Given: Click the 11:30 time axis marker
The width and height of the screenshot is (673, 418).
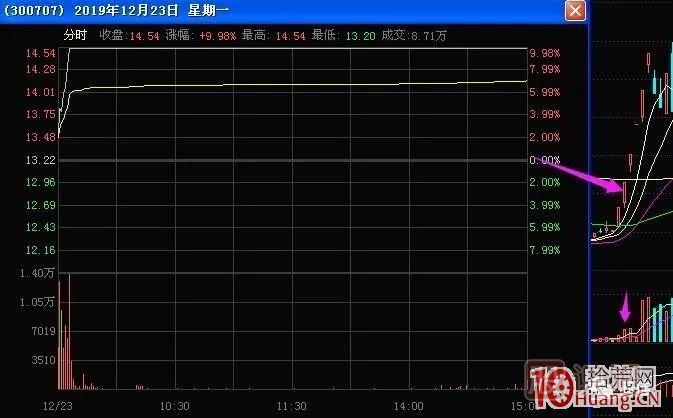Looking at the screenshot, I should point(291,406).
